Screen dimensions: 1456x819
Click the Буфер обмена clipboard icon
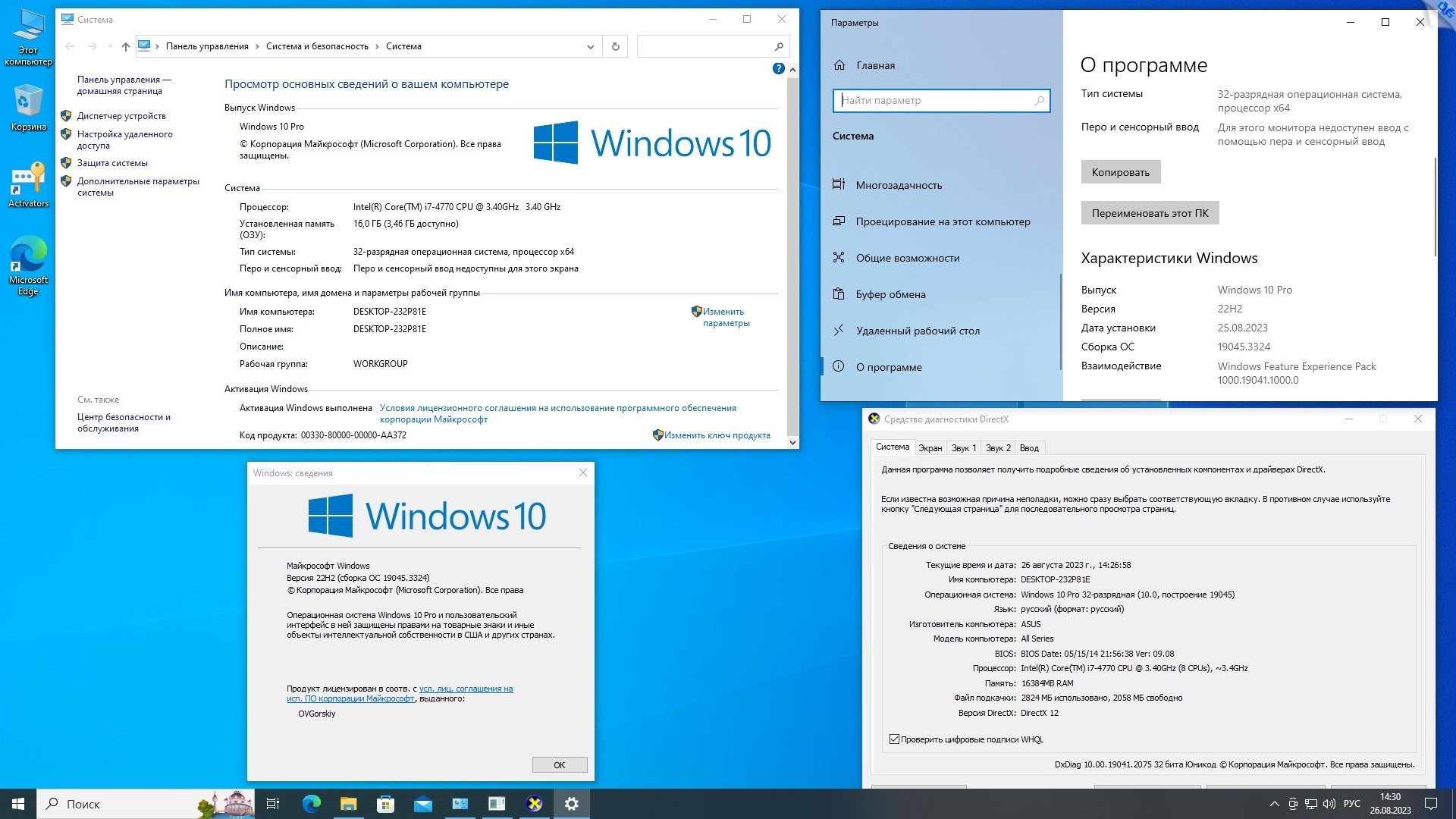839,293
